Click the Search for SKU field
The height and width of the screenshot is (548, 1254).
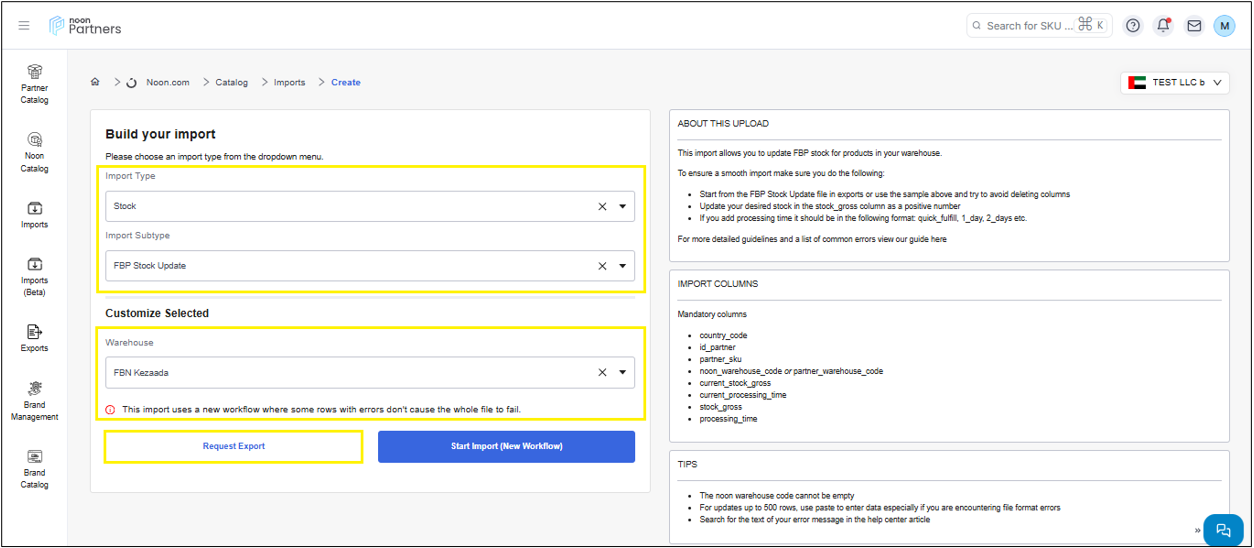[1029, 26]
